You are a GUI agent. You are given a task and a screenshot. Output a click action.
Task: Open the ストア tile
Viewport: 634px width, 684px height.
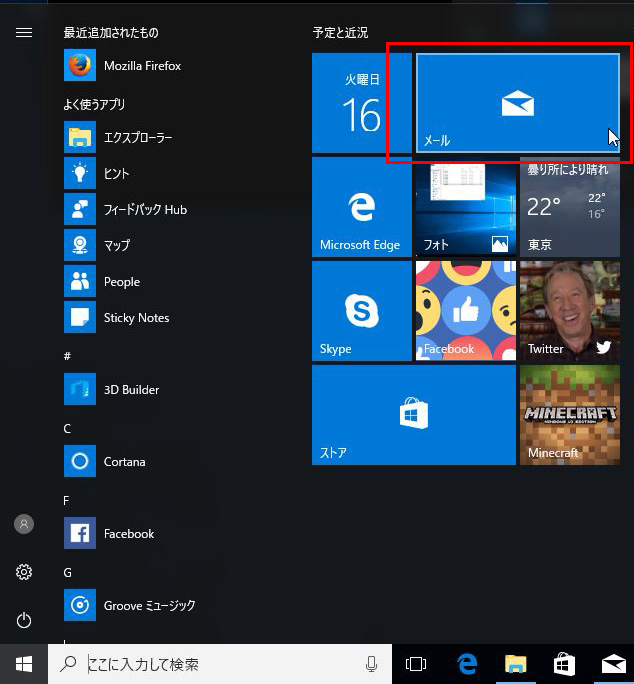tap(414, 415)
